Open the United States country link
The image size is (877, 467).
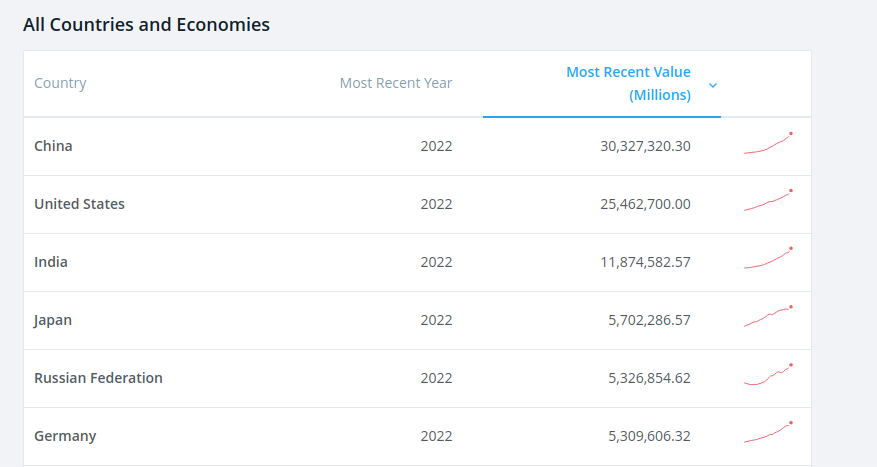click(x=79, y=204)
